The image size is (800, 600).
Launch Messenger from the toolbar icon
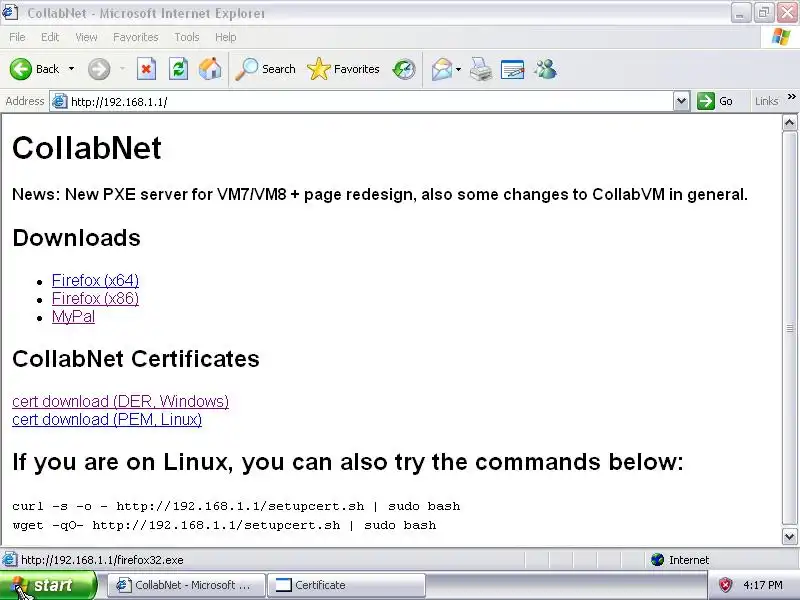[545, 69]
